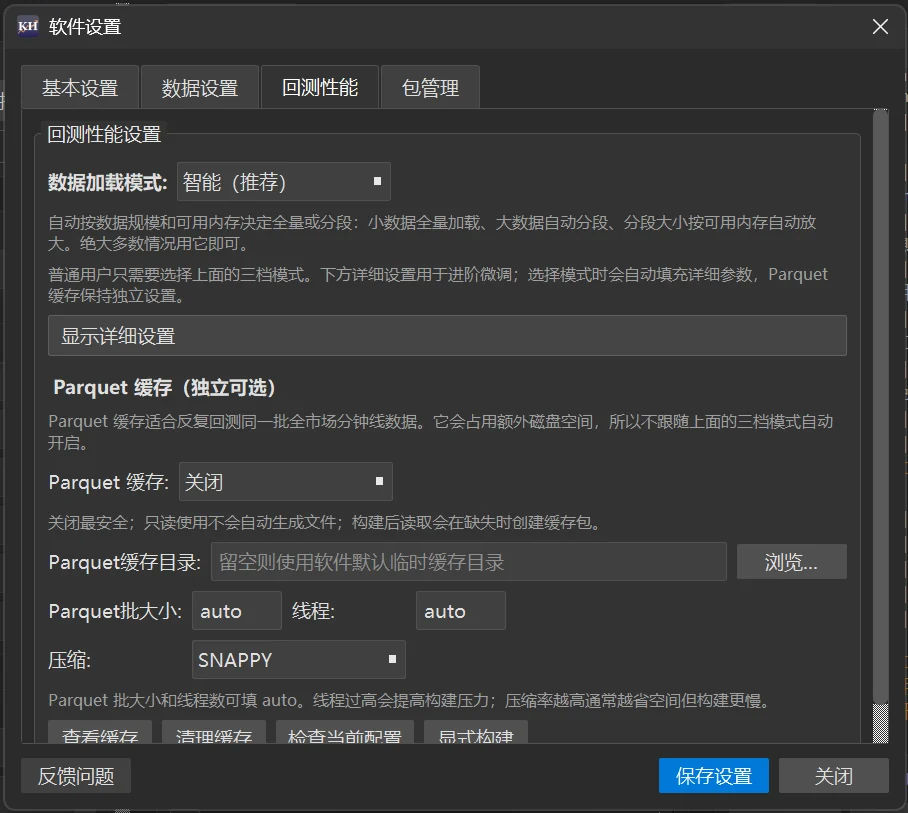
Task: Click the 检查当前配置 button
Action: (x=345, y=732)
